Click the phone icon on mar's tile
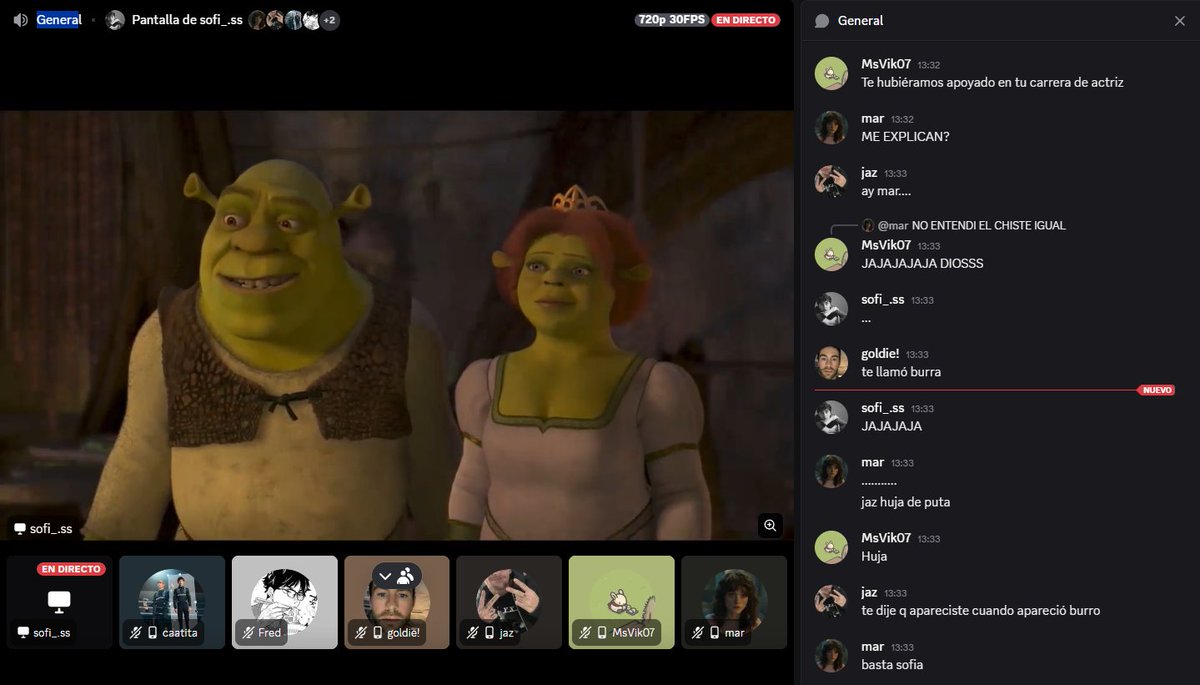This screenshot has width=1200, height=685. point(715,633)
